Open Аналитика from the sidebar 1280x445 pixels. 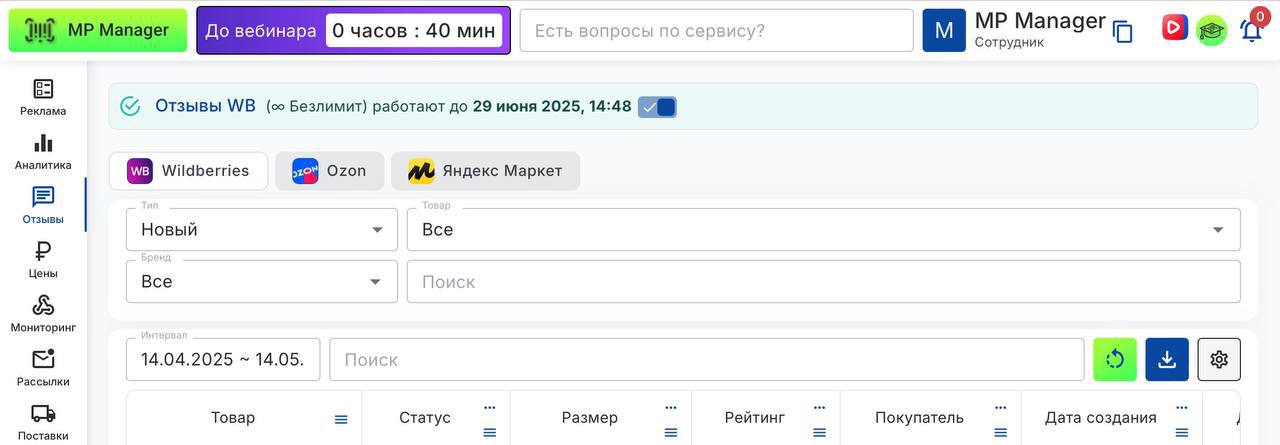43,152
